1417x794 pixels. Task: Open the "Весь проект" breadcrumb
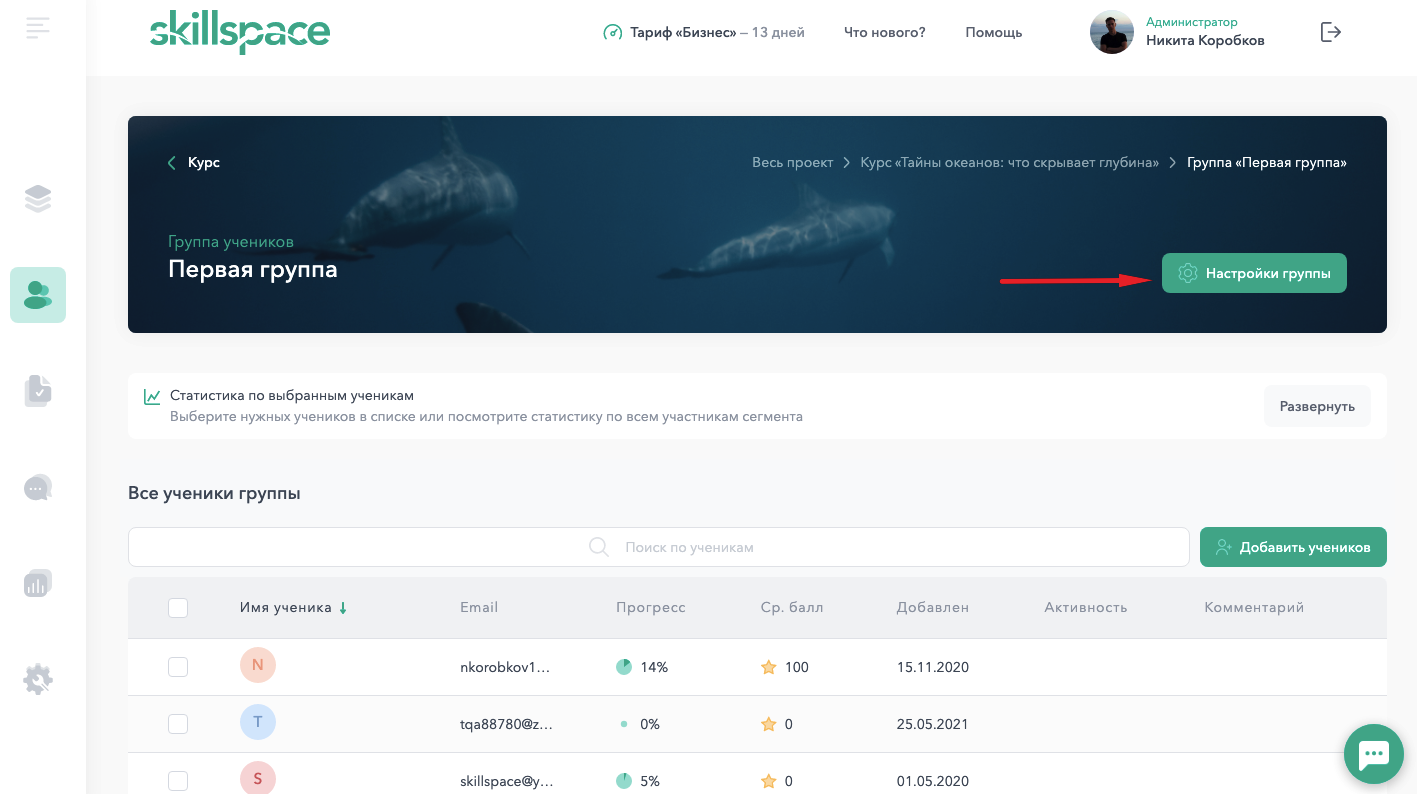[792, 162]
